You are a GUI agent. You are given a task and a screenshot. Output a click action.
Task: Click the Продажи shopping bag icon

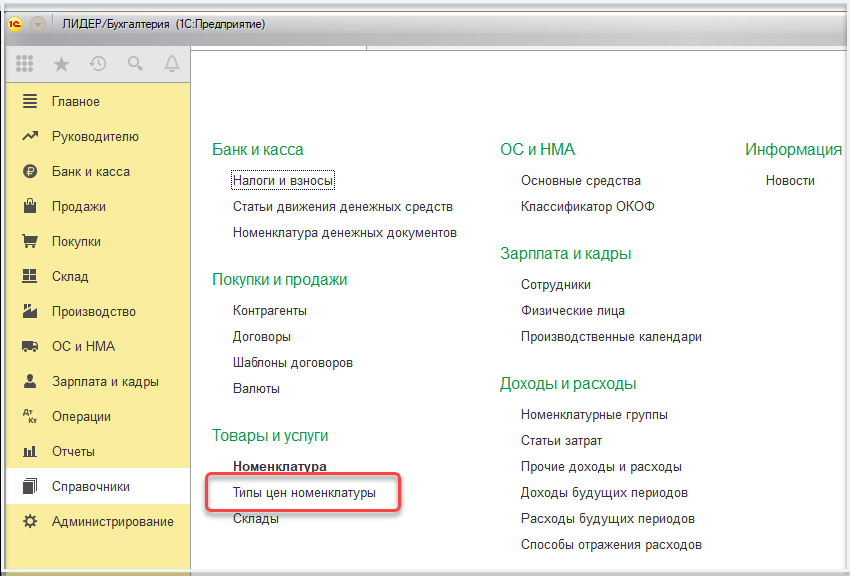coord(30,206)
